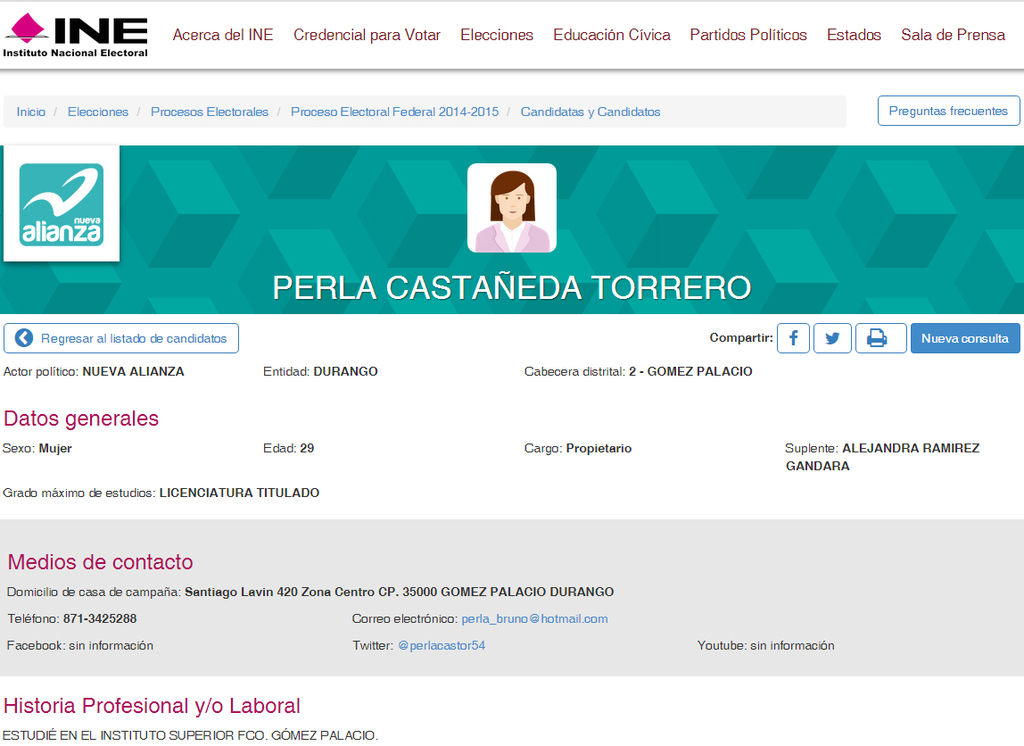Open the Elecciones menu item
The image size is (1024, 746).
tap(497, 35)
